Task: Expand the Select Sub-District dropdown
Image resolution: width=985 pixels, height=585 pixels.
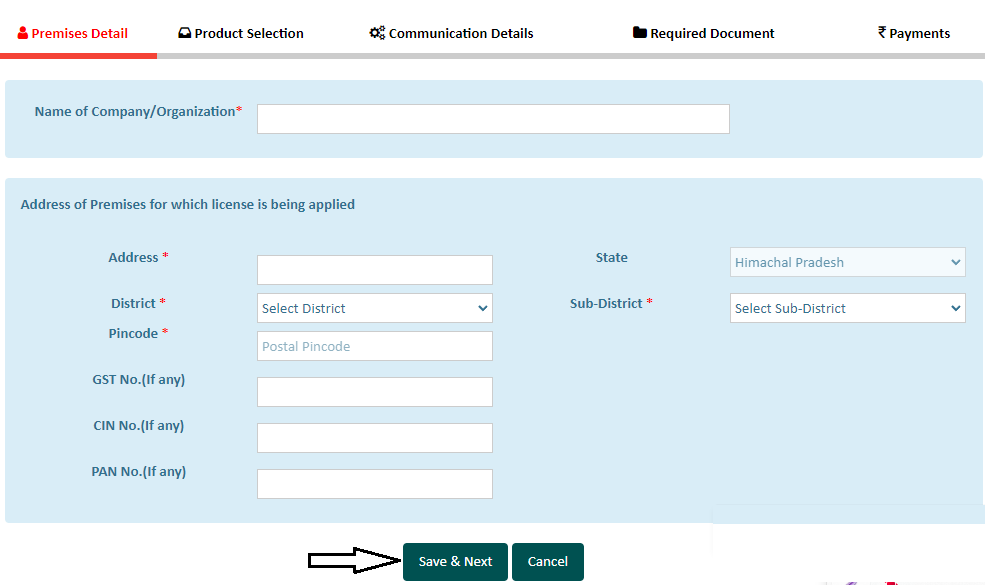Action: click(847, 308)
